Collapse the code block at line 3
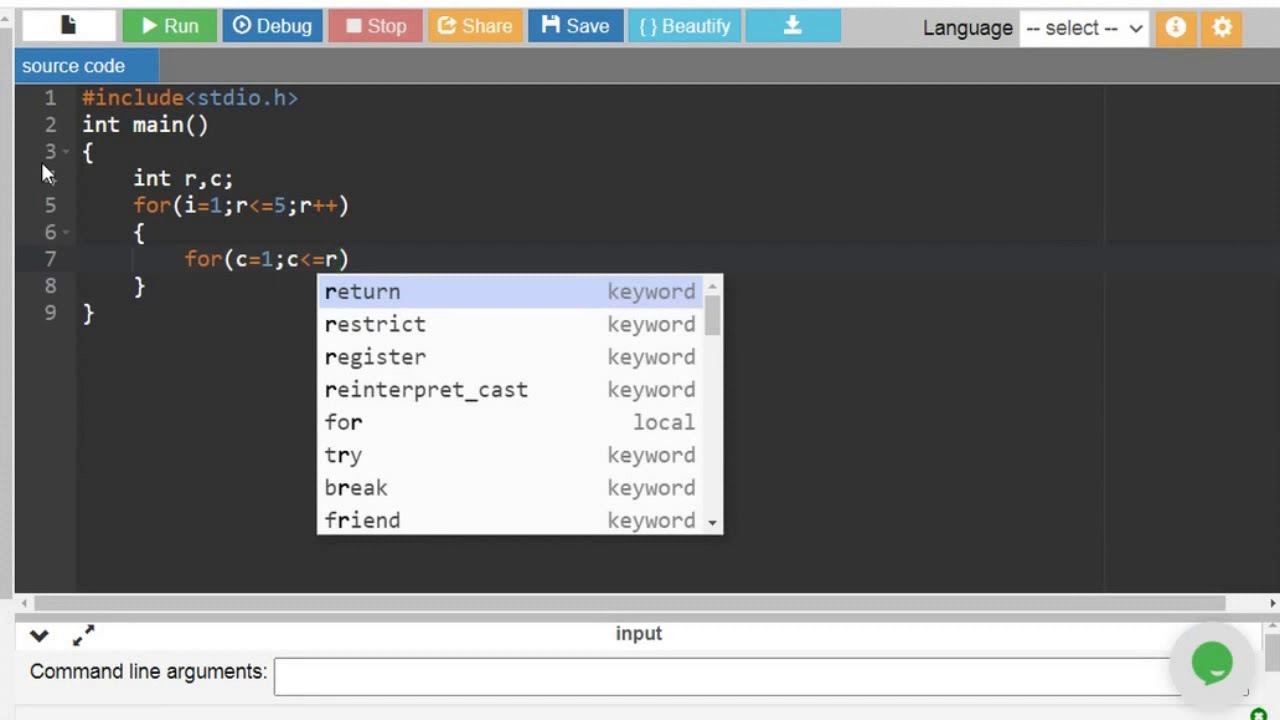 pyautogui.click(x=66, y=152)
